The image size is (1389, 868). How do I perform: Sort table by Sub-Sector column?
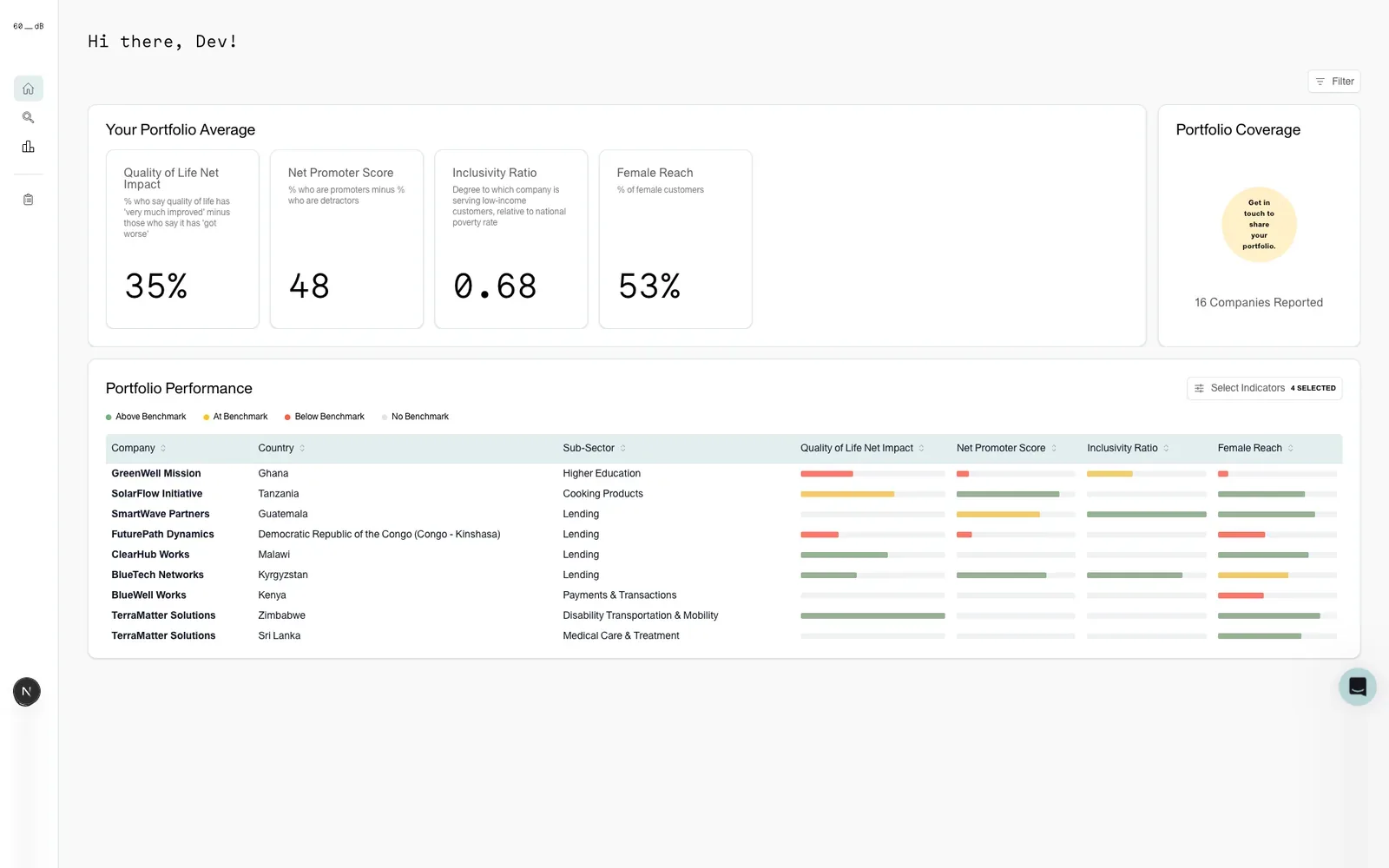pos(594,448)
